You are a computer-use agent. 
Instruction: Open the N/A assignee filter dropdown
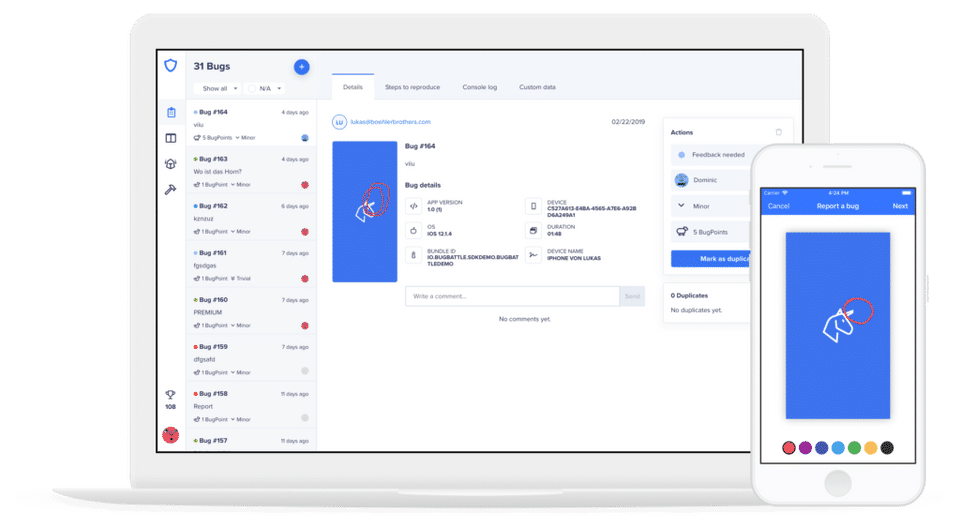(x=264, y=89)
